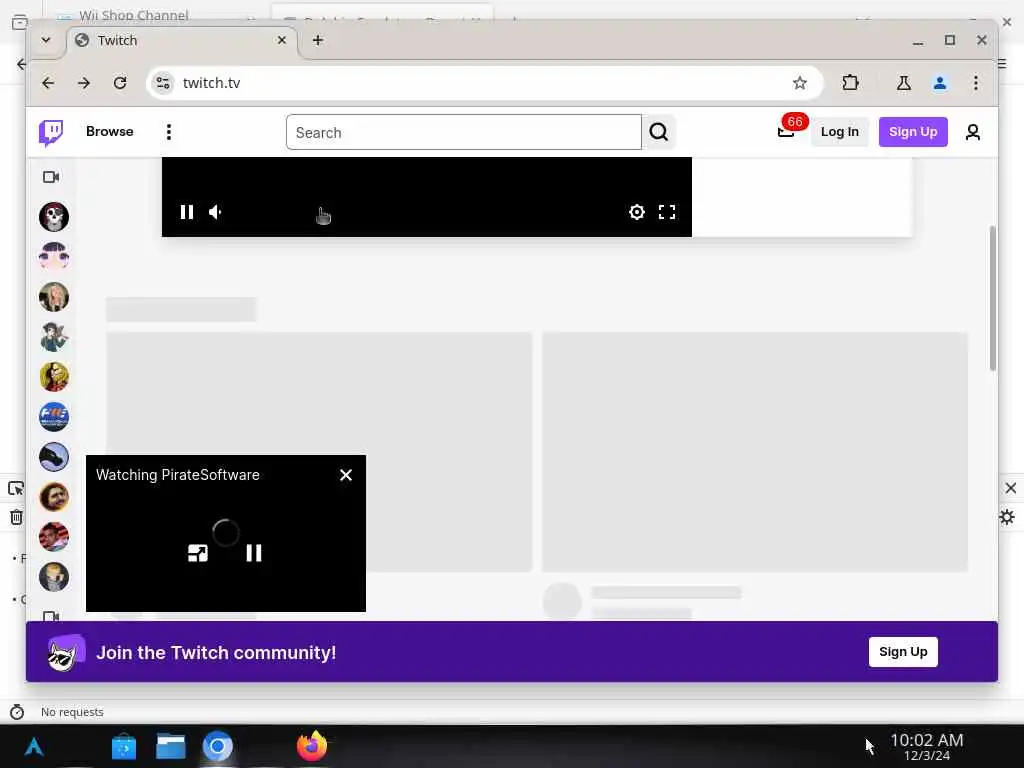The width and height of the screenshot is (1024, 768).
Task: Focus the Twitch Search field
Action: [464, 132]
